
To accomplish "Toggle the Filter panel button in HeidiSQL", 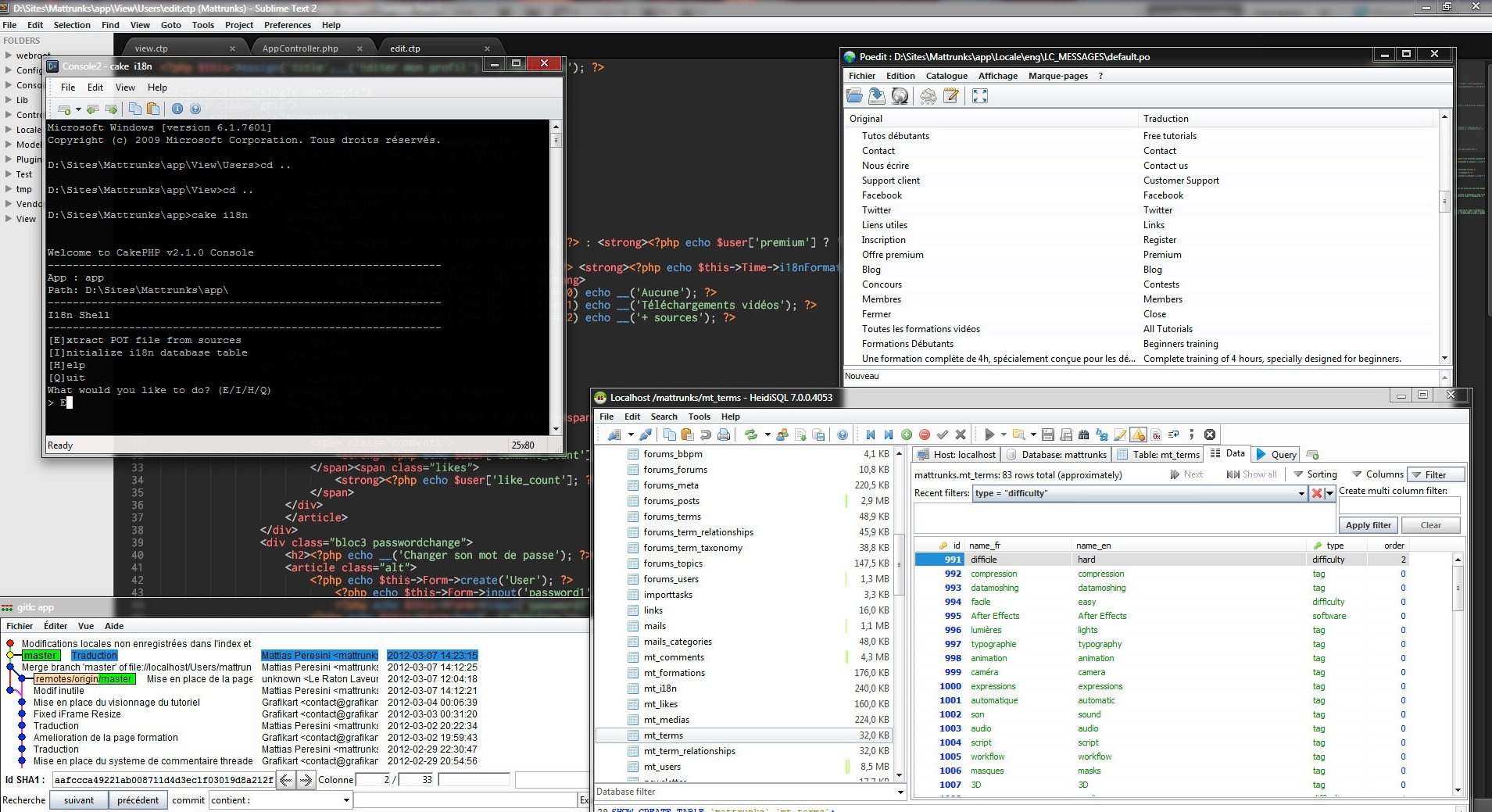I will tap(1435, 474).
